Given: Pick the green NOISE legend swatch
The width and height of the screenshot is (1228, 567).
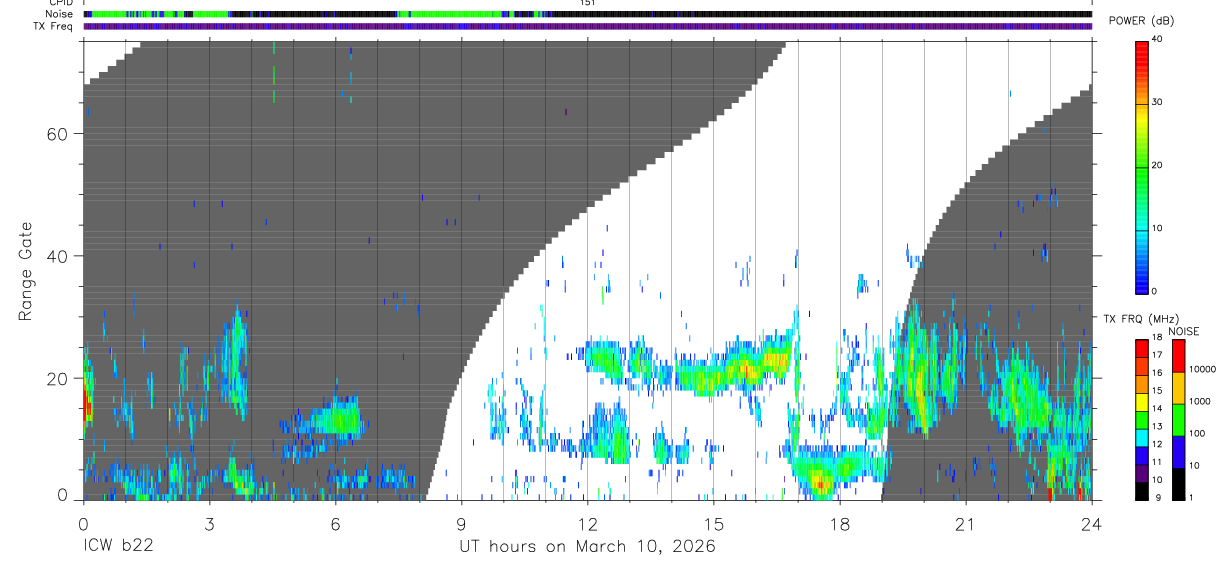Looking at the screenshot, I should tap(1178, 419).
